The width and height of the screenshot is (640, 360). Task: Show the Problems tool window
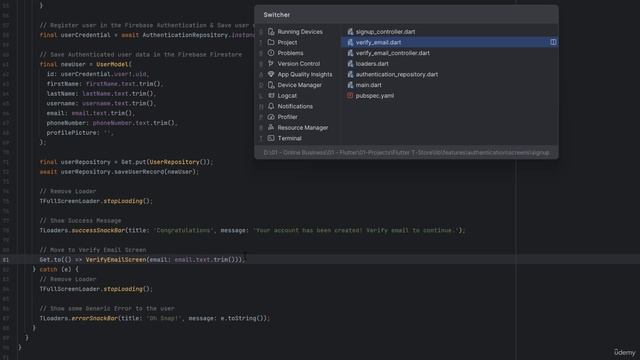290,53
